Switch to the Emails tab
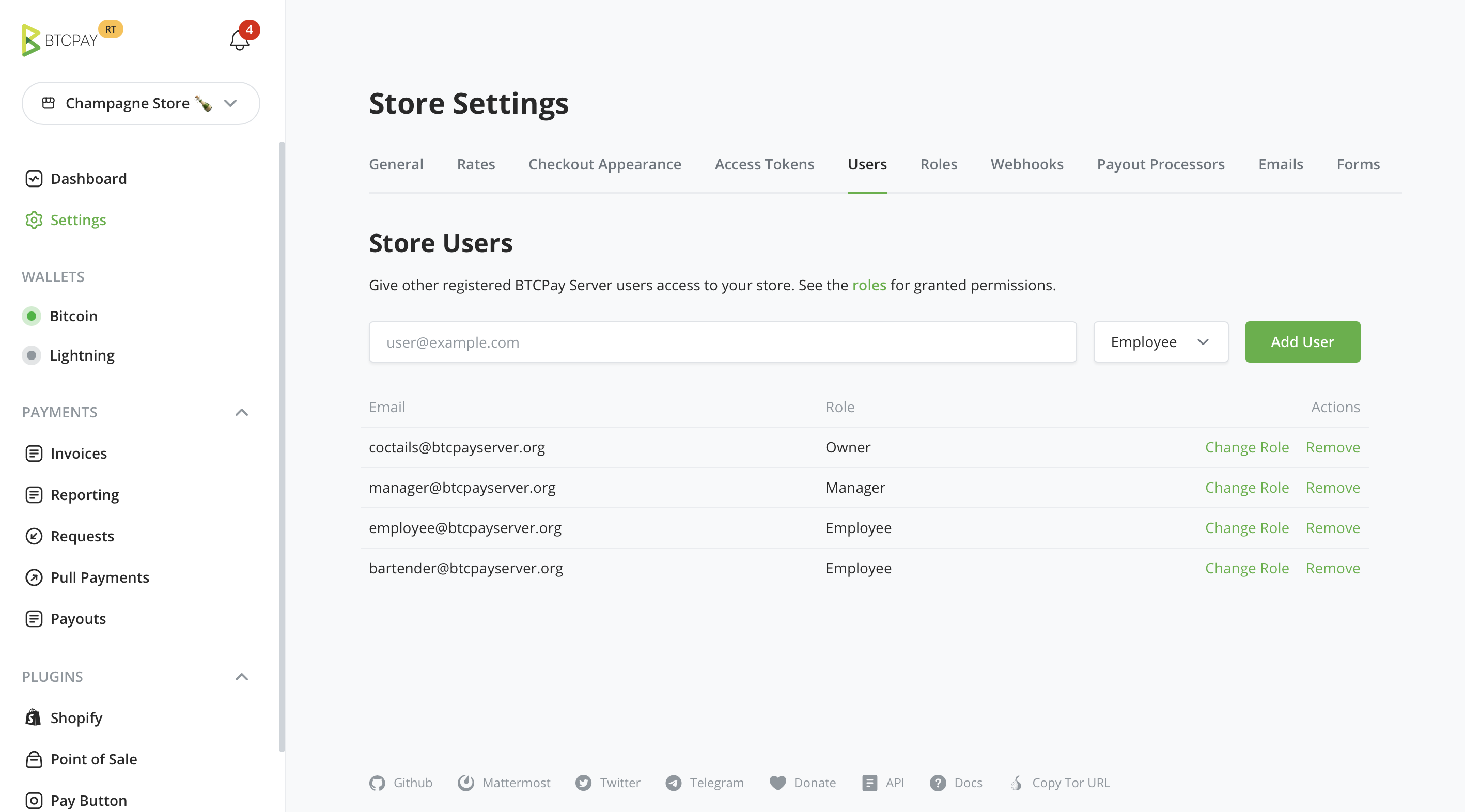The height and width of the screenshot is (812, 1465). (x=1281, y=164)
